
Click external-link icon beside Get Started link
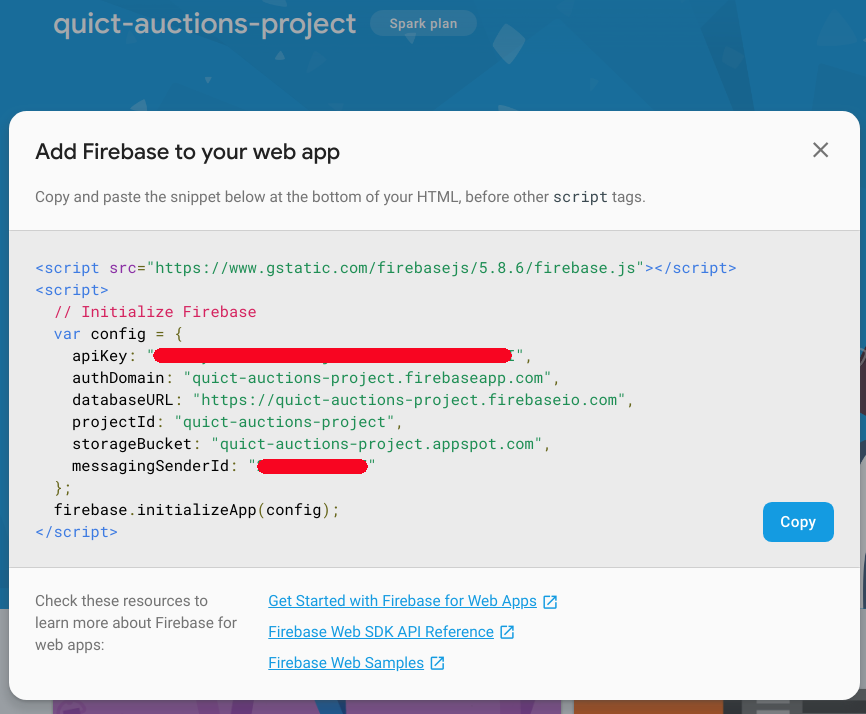(x=550, y=602)
